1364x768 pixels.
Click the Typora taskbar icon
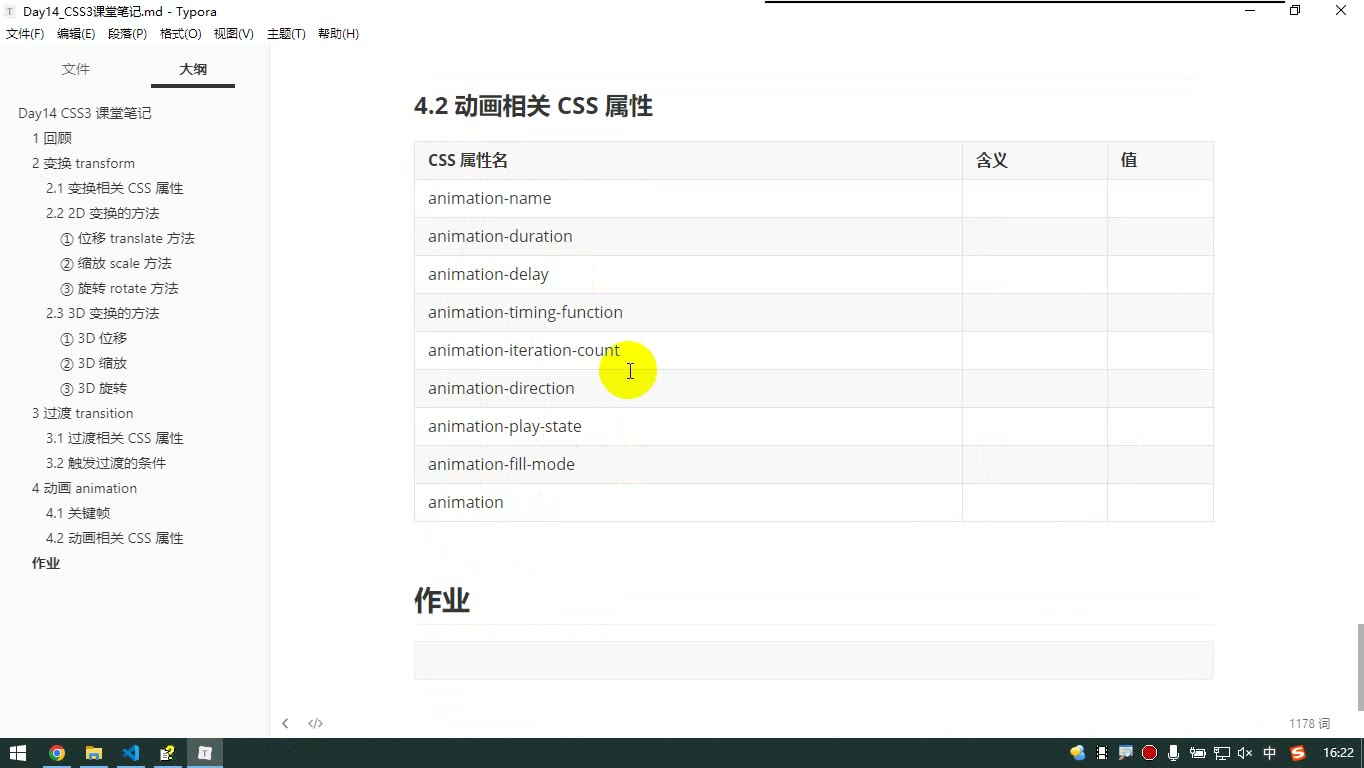(205, 753)
